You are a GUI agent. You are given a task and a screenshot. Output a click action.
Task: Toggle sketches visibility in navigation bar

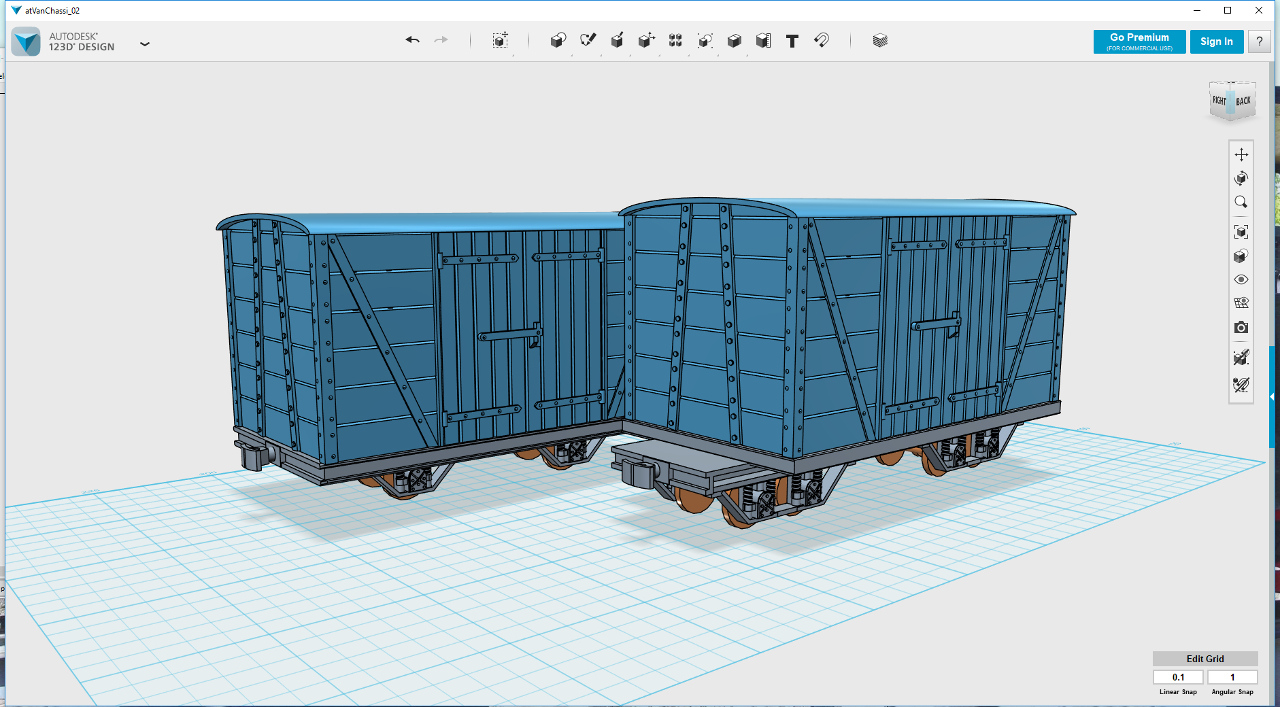click(x=1241, y=384)
